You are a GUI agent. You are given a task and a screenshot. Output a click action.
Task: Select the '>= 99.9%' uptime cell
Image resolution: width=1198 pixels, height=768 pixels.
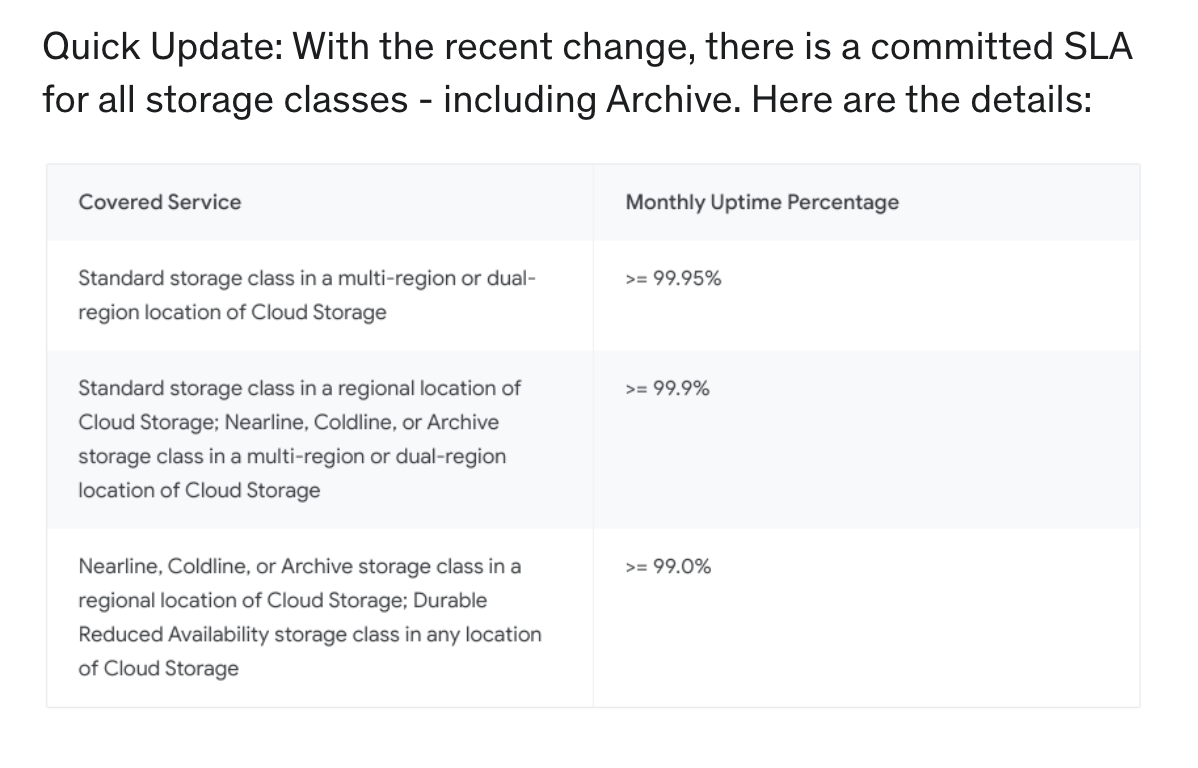point(667,389)
